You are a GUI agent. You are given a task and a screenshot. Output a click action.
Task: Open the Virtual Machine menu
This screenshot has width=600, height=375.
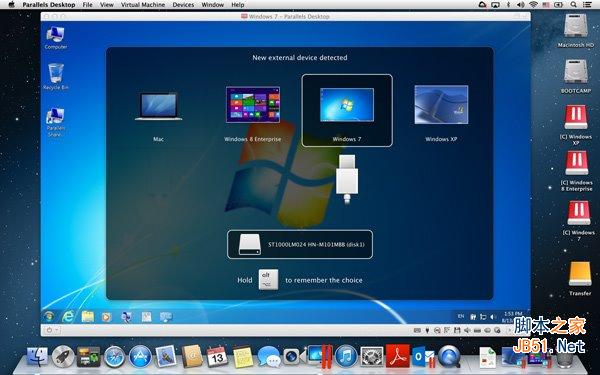[x=143, y=5]
